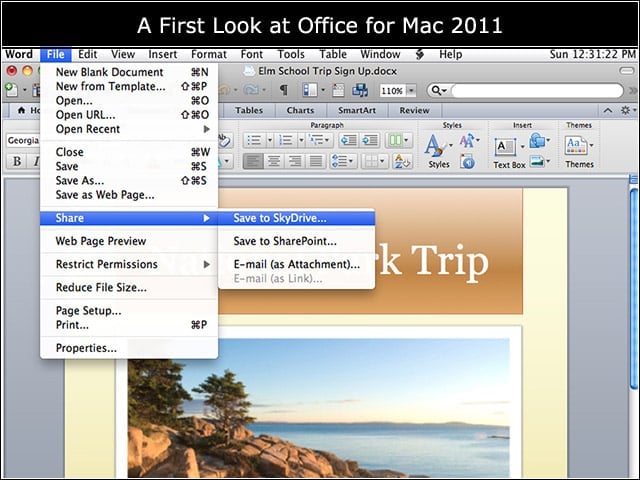Click the Show paragraph marks (¶) icon
The width and height of the screenshot is (640, 480).
(283, 90)
